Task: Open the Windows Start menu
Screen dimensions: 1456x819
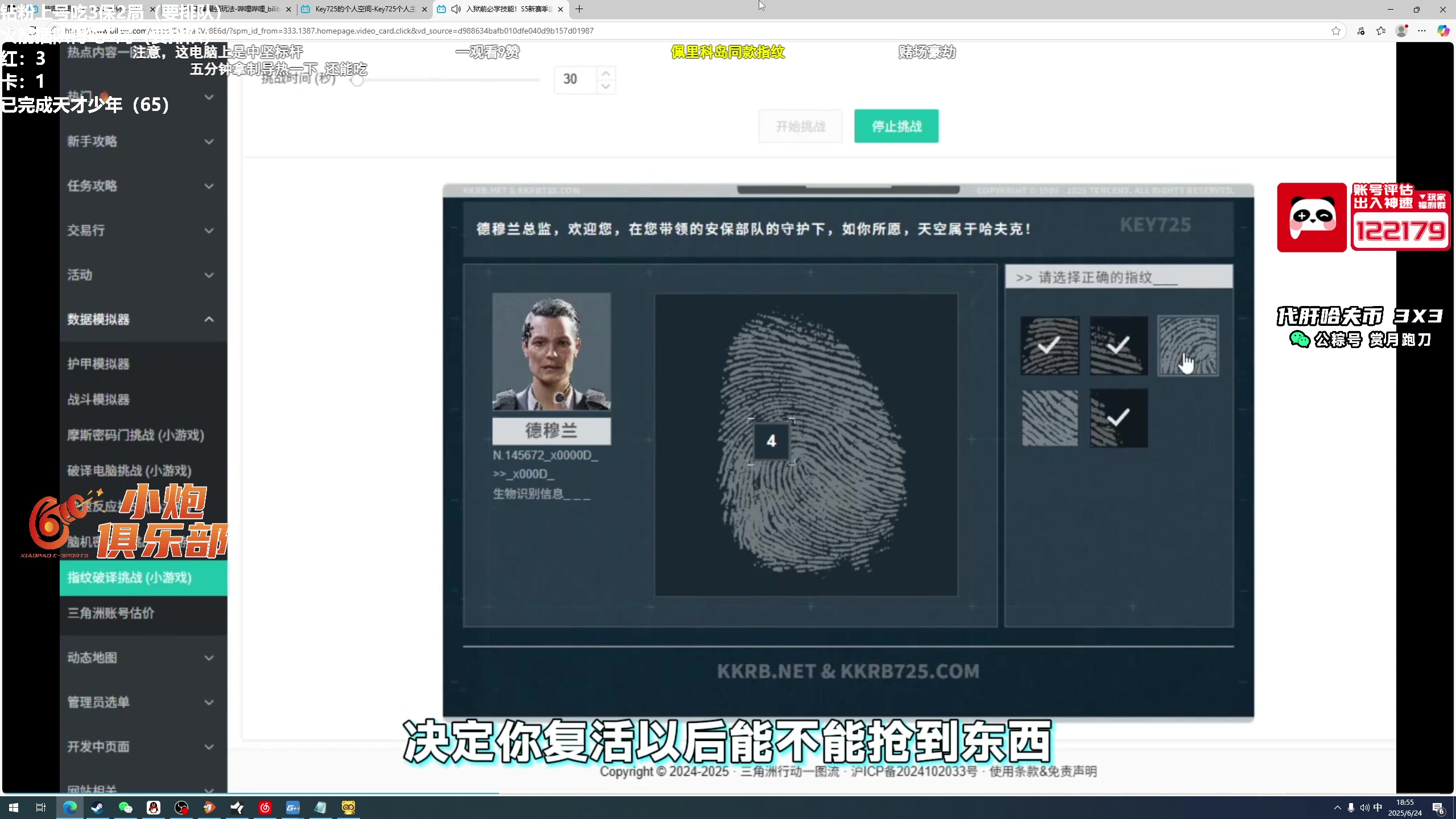Action: [14, 808]
